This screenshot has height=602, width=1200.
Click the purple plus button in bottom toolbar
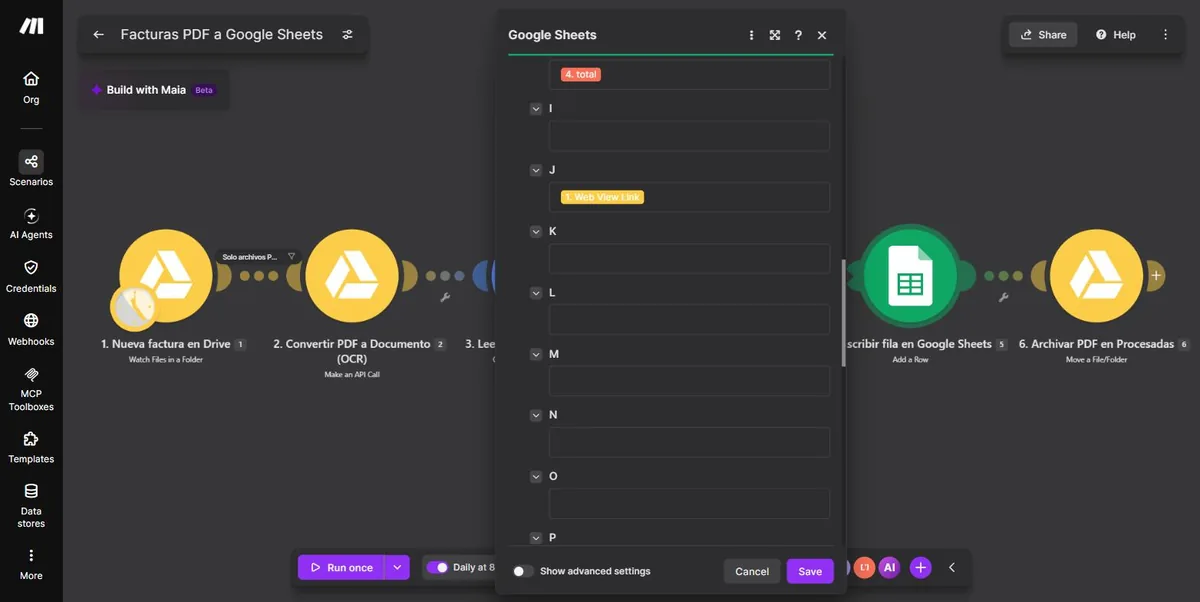[x=921, y=567]
